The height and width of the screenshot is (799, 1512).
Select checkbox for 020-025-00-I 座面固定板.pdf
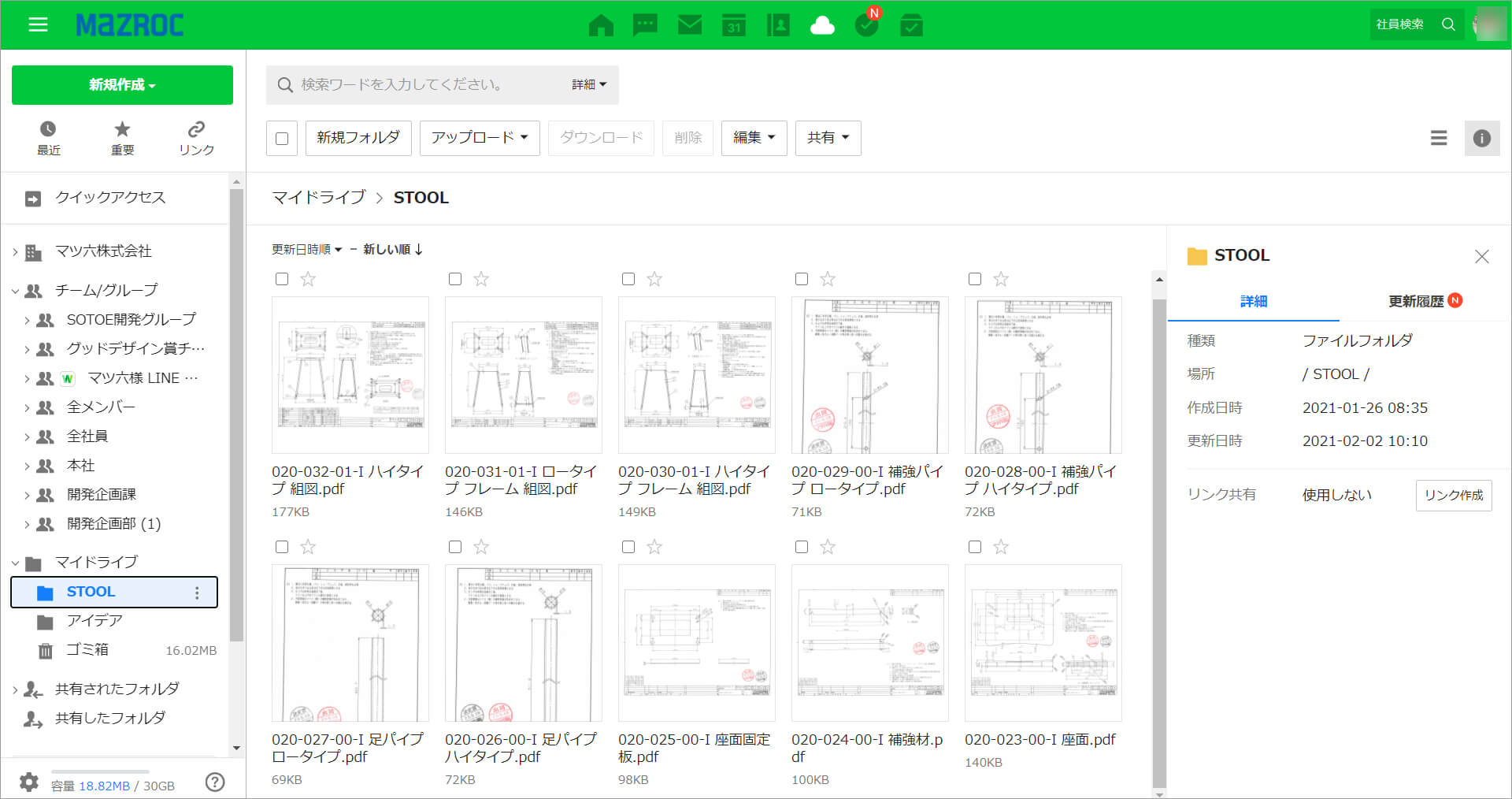pos(628,547)
